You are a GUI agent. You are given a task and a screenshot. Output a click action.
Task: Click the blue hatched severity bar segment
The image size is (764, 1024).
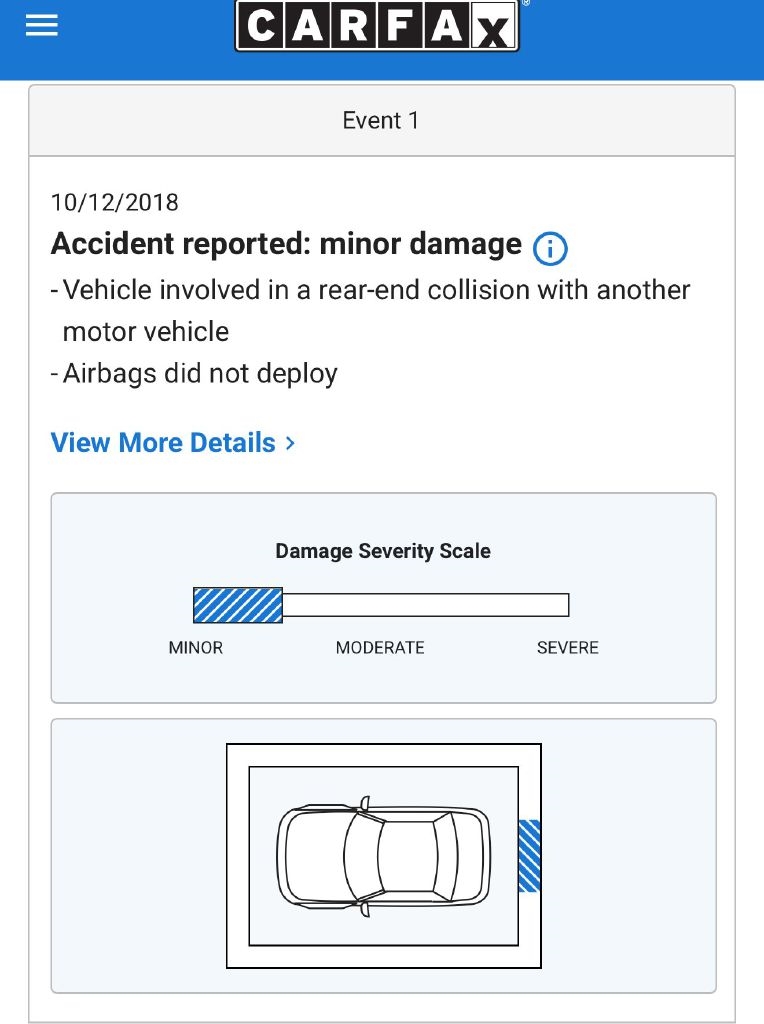[x=238, y=605]
